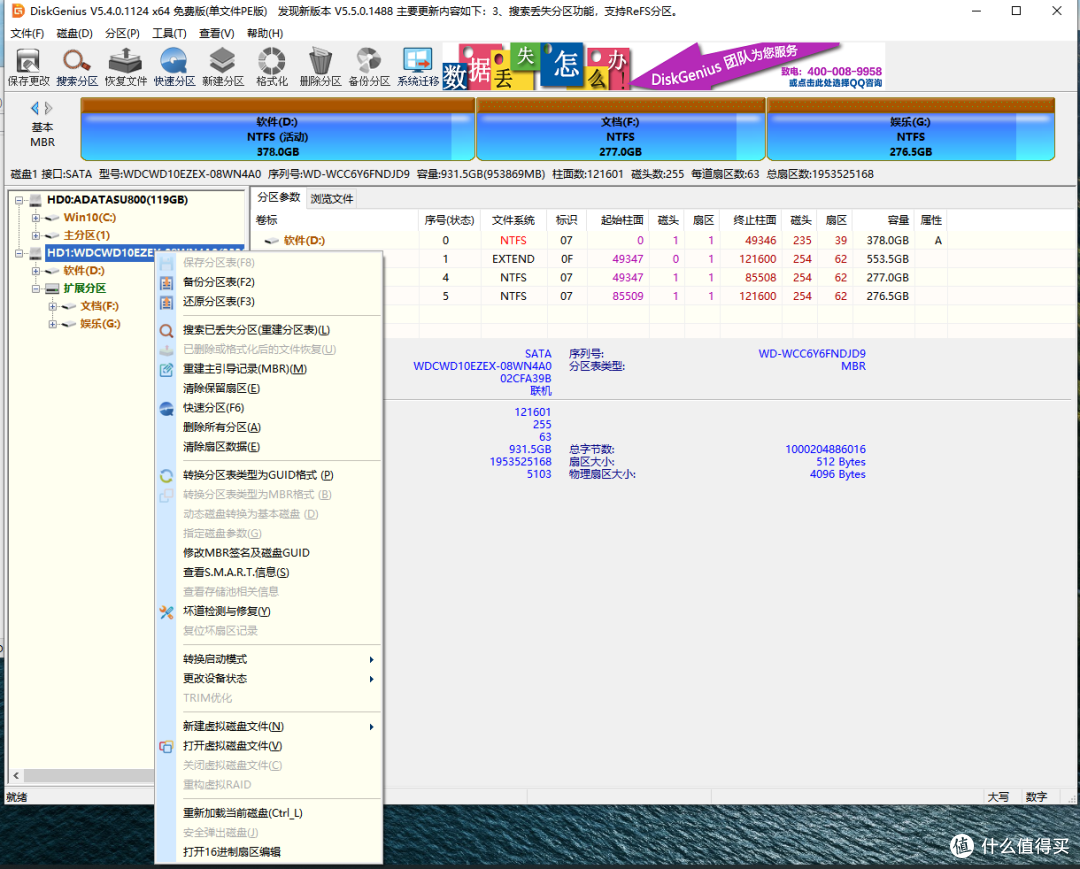Screen dimensions: 1080x869
Task: Go to next disk using right arrow
Action: [48, 108]
